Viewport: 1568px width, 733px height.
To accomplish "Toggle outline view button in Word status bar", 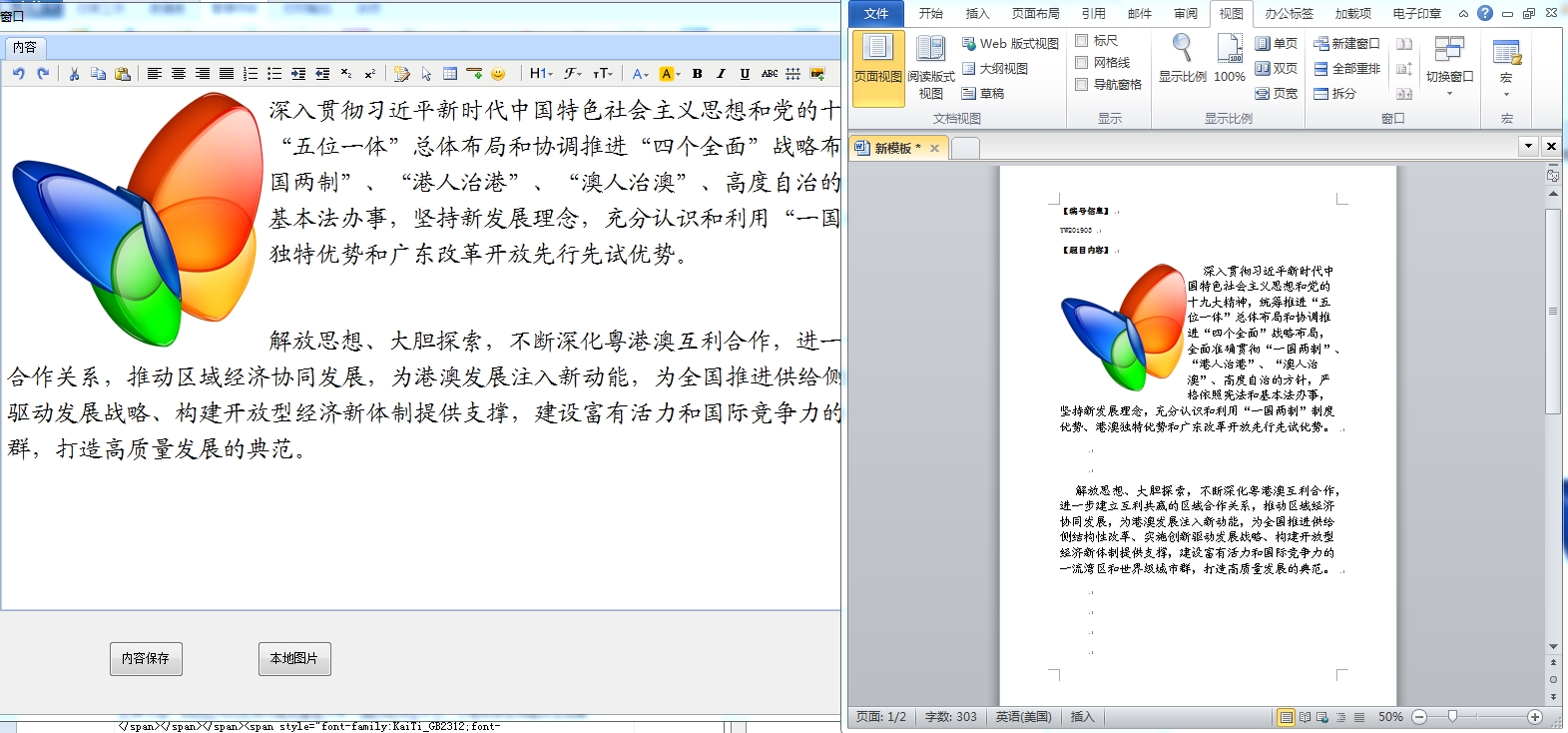I will (1340, 717).
